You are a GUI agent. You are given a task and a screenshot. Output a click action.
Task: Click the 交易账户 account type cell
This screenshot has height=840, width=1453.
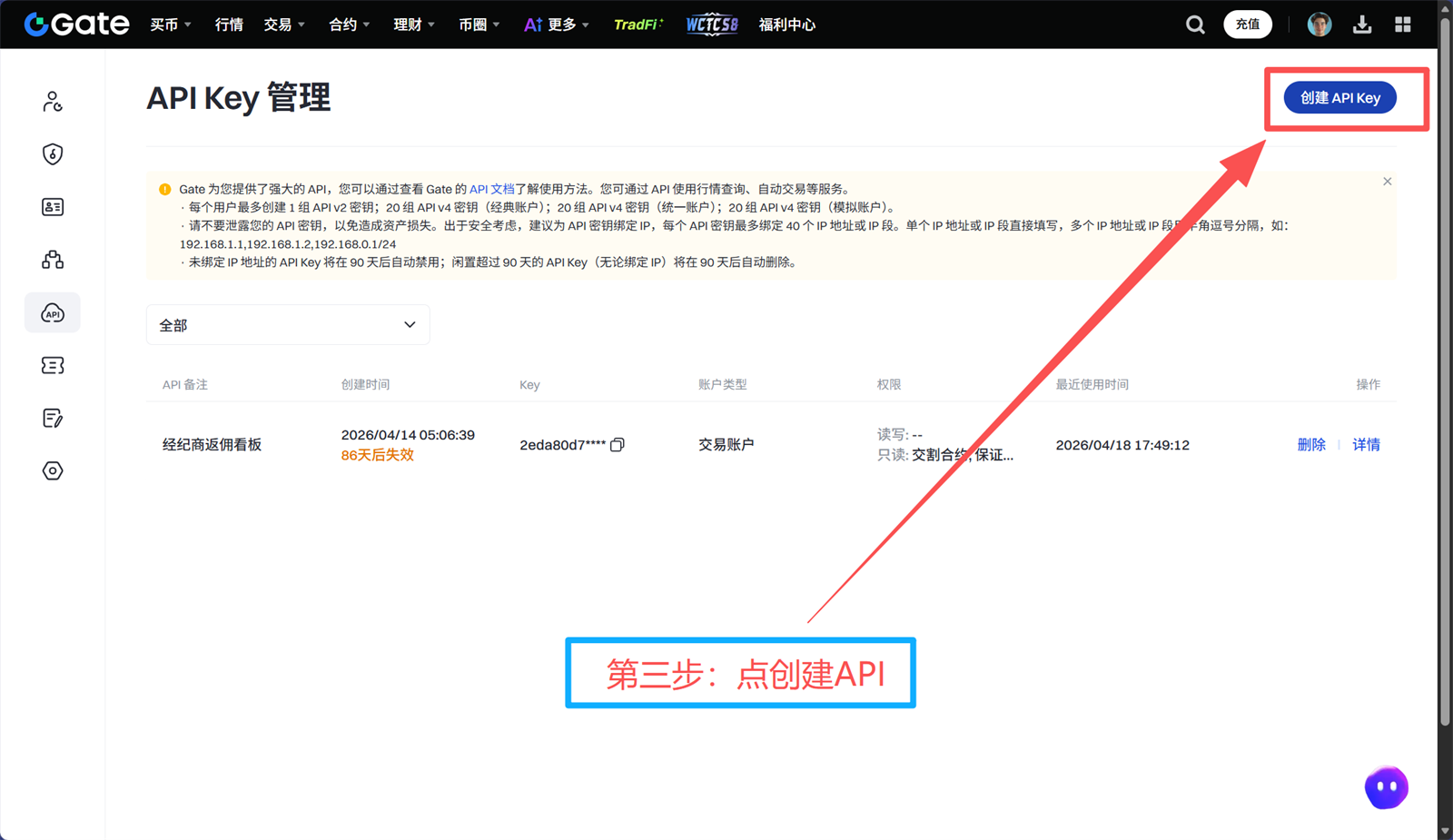(x=726, y=445)
